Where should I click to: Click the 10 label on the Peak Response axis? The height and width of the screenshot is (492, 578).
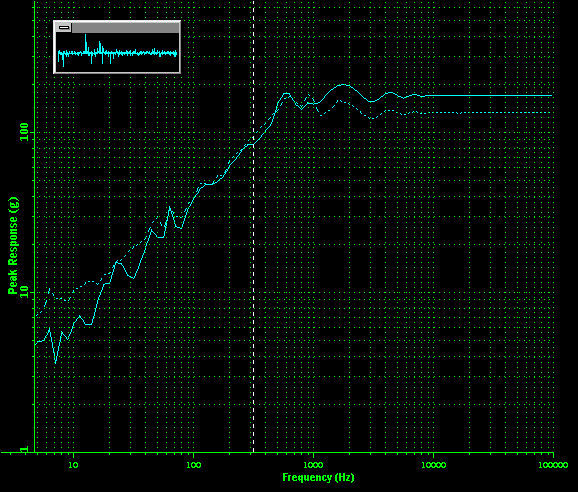(24, 292)
